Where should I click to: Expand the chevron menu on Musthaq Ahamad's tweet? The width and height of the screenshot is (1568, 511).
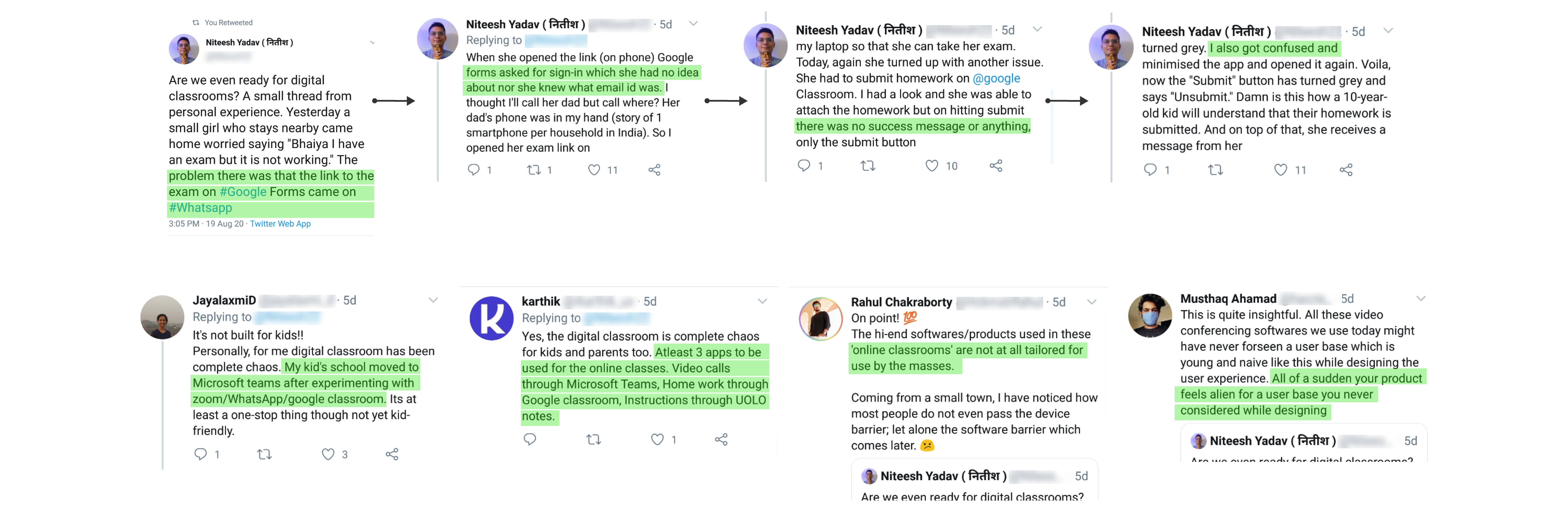click(1421, 299)
